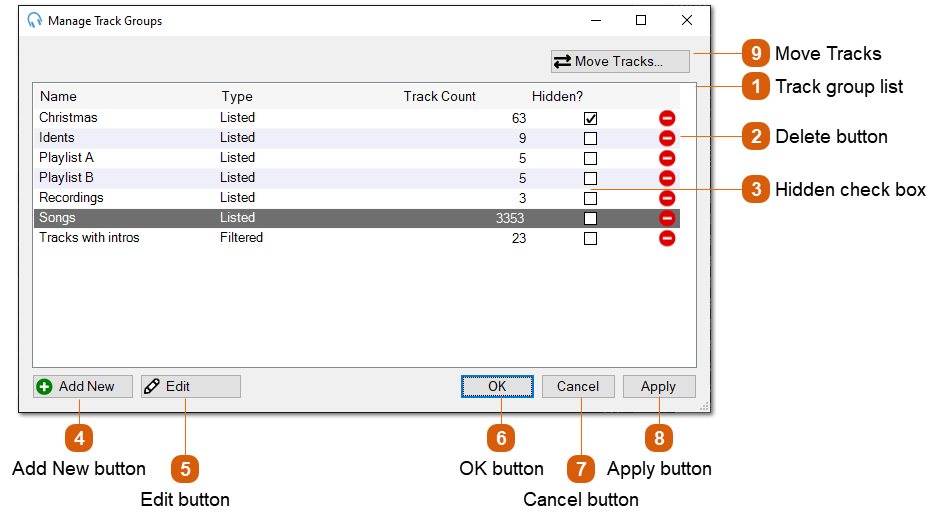Delete the Christmas track group
Viewport: 942px width, 526px height.
tap(667, 118)
